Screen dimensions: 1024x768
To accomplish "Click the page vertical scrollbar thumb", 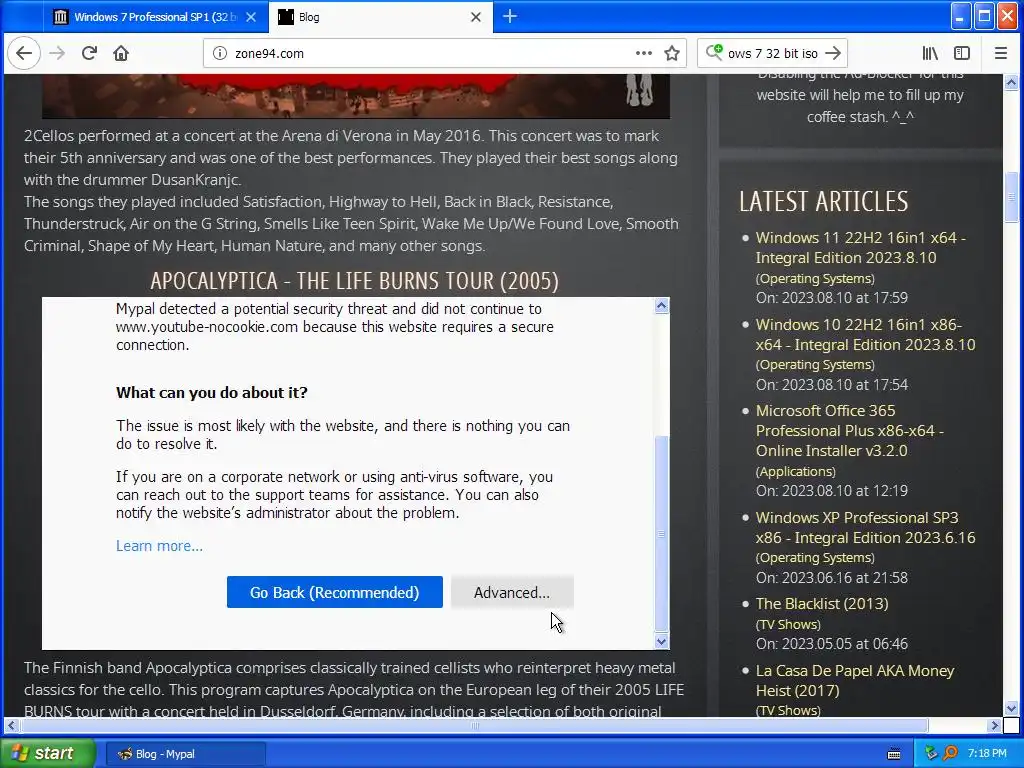I will pyautogui.click(x=1011, y=197).
